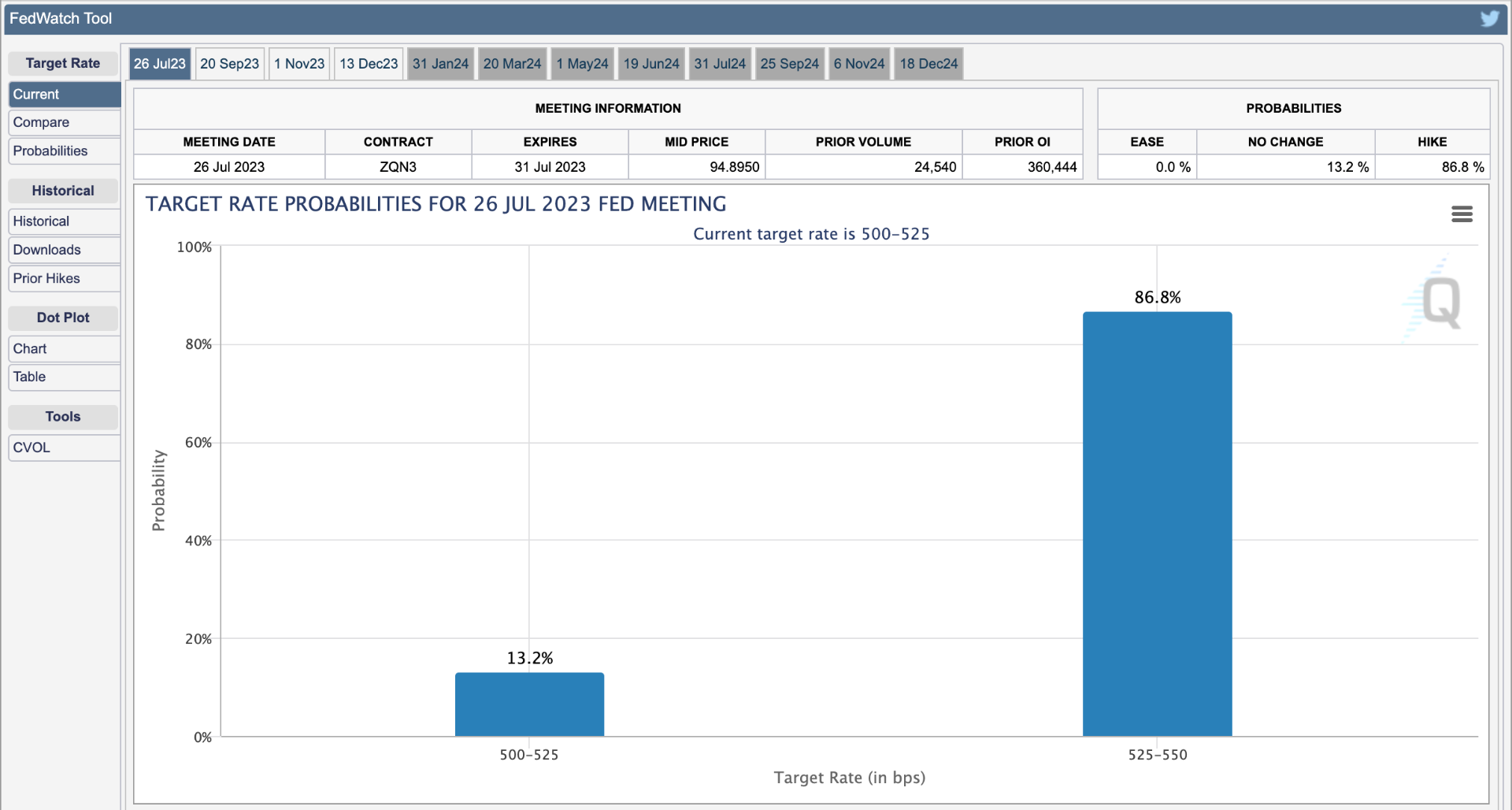1512x810 pixels.
Task: Click the 26 Jul 2023 meeting date cell
Action: tap(229, 167)
